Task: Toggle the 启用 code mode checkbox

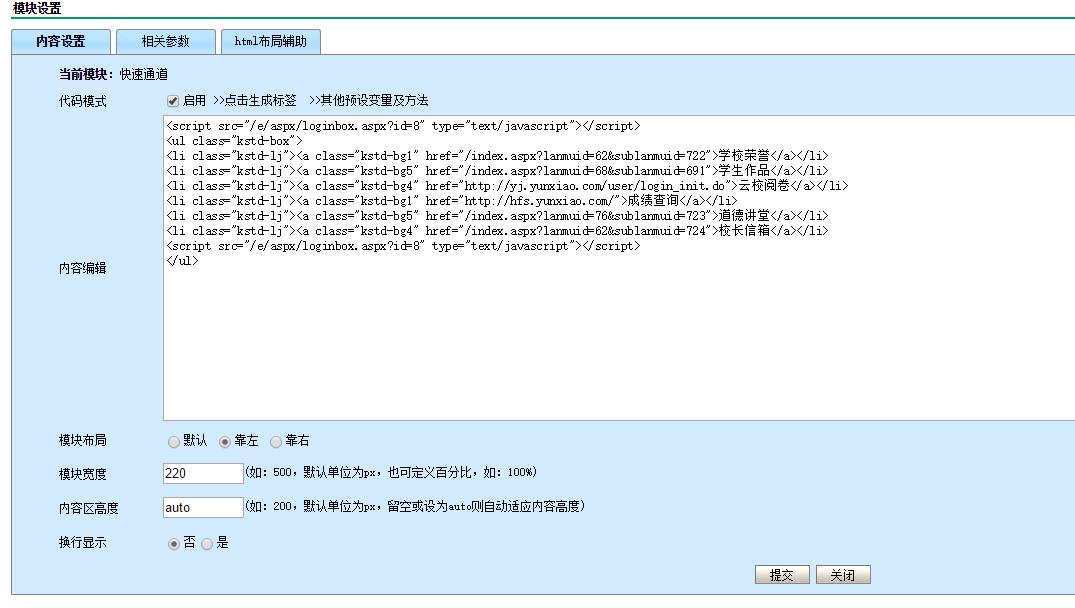Action: 173,101
